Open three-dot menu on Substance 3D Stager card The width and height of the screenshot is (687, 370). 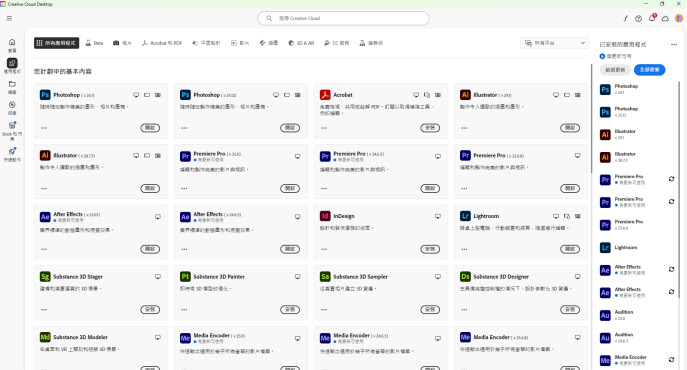tap(44, 310)
